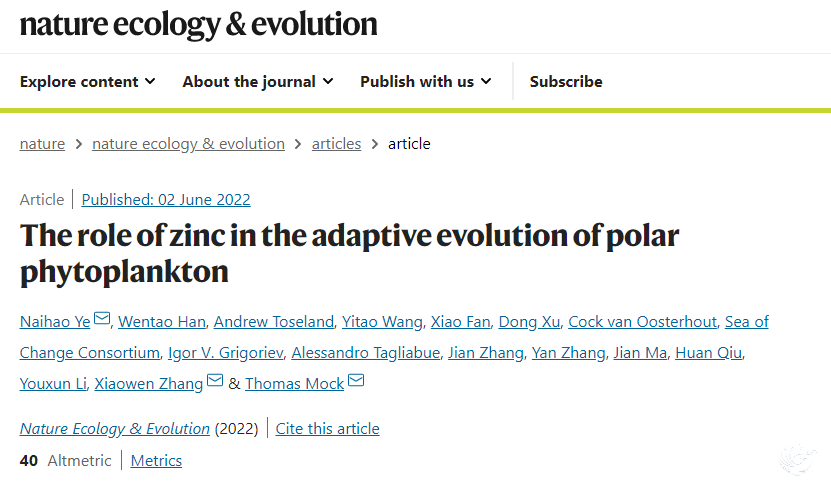View the article Metrics link

tap(156, 461)
